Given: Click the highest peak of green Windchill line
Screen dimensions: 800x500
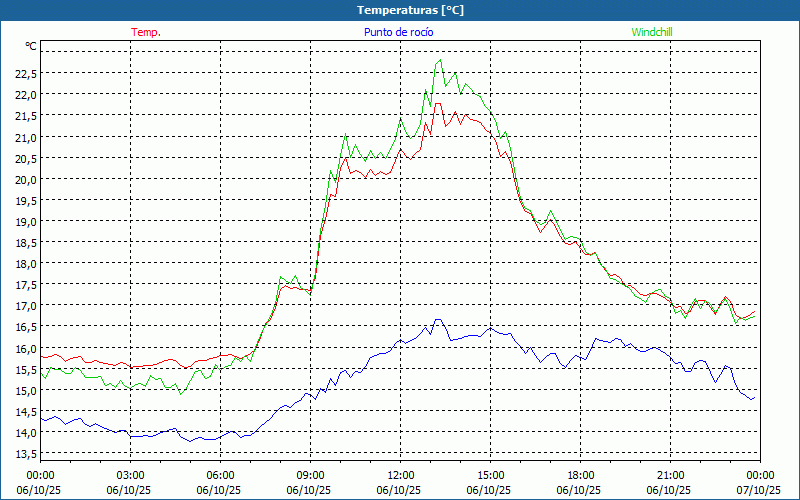Looking at the screenshot, I should (x=439, y=60).
